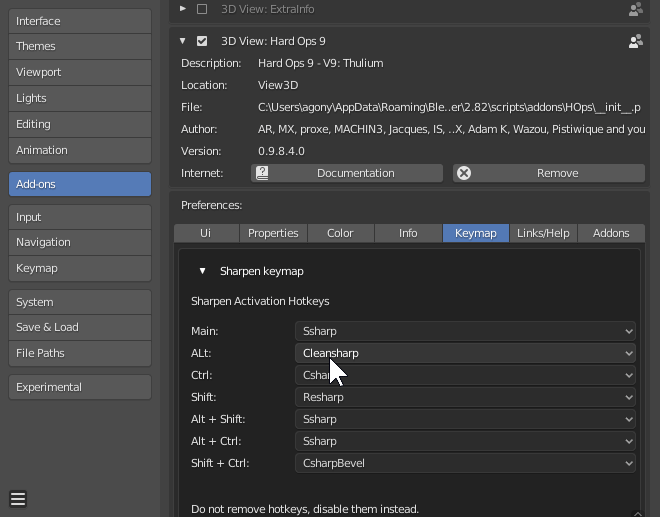Select Save & Load in the sidebar
The image size is (660, 517).
pyautogui.click(x=80, y=327)
